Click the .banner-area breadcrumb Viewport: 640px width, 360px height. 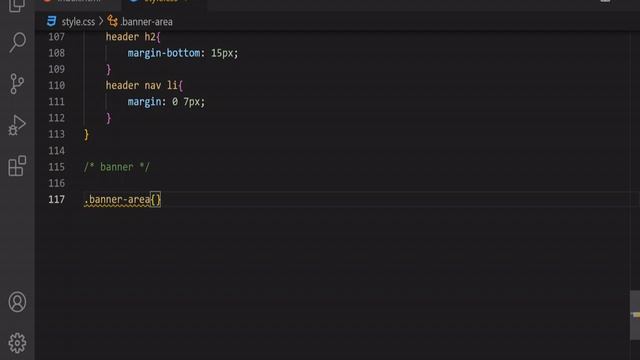point(146,22)
